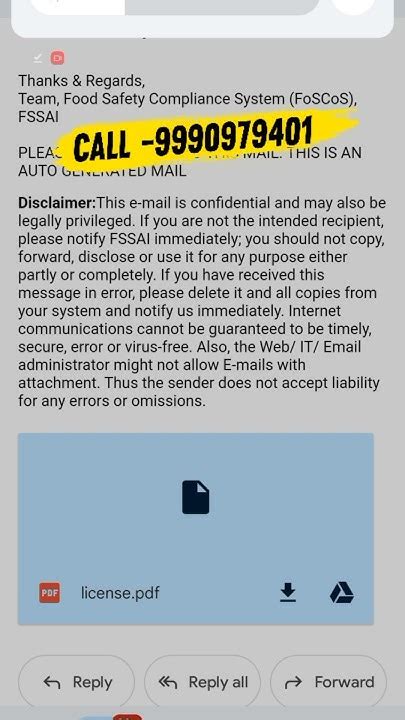
Task: Click the curved Forward arrow icon
Action: [x=293, y=683]
